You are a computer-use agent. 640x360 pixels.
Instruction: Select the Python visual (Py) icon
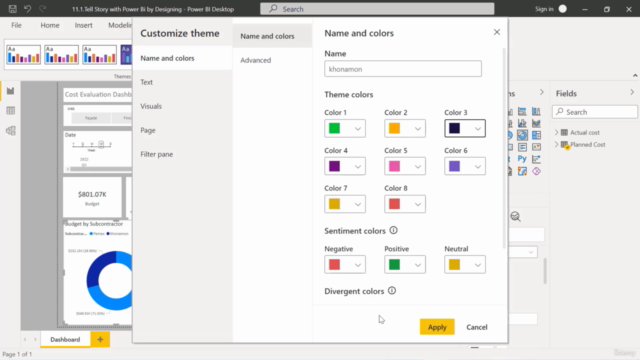pos(522,159)
